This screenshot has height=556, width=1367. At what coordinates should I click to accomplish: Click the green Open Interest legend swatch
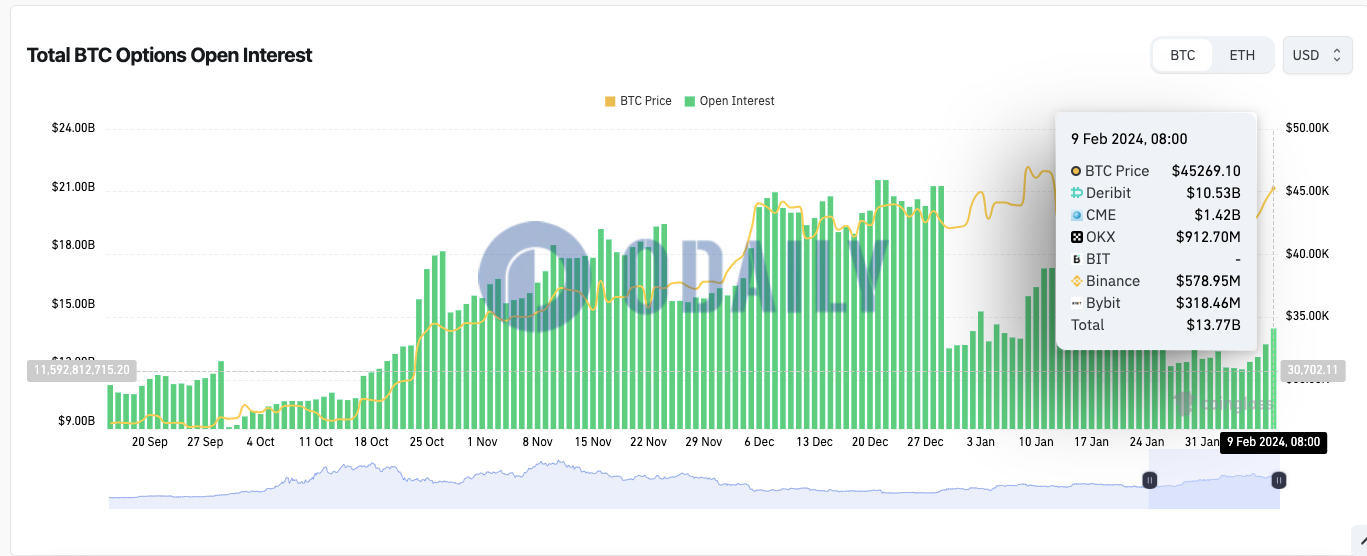click(690, 101)
